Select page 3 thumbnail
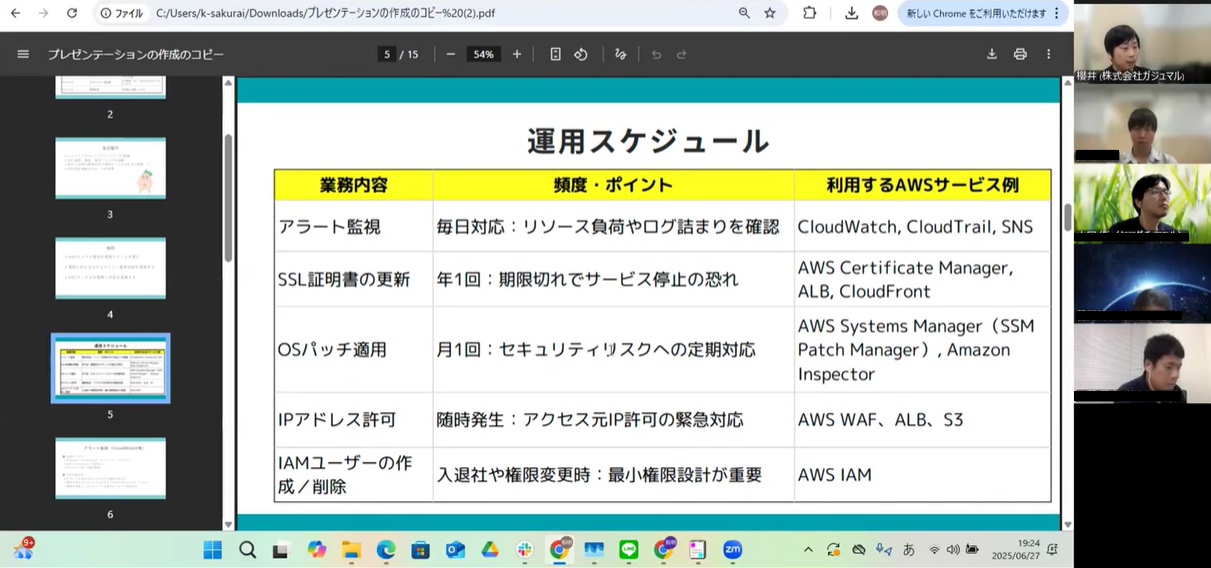 tap(110, 168)
